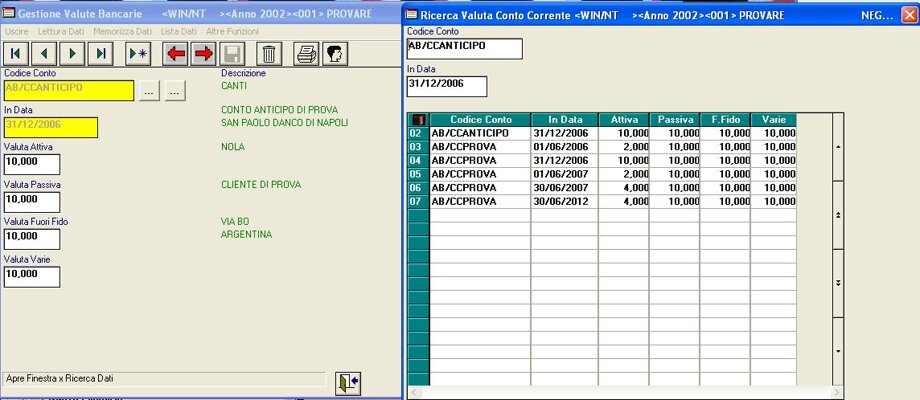This screenshot has width=920, height=400.
Task: Open the Uscire menu
Action: [17, 32]
